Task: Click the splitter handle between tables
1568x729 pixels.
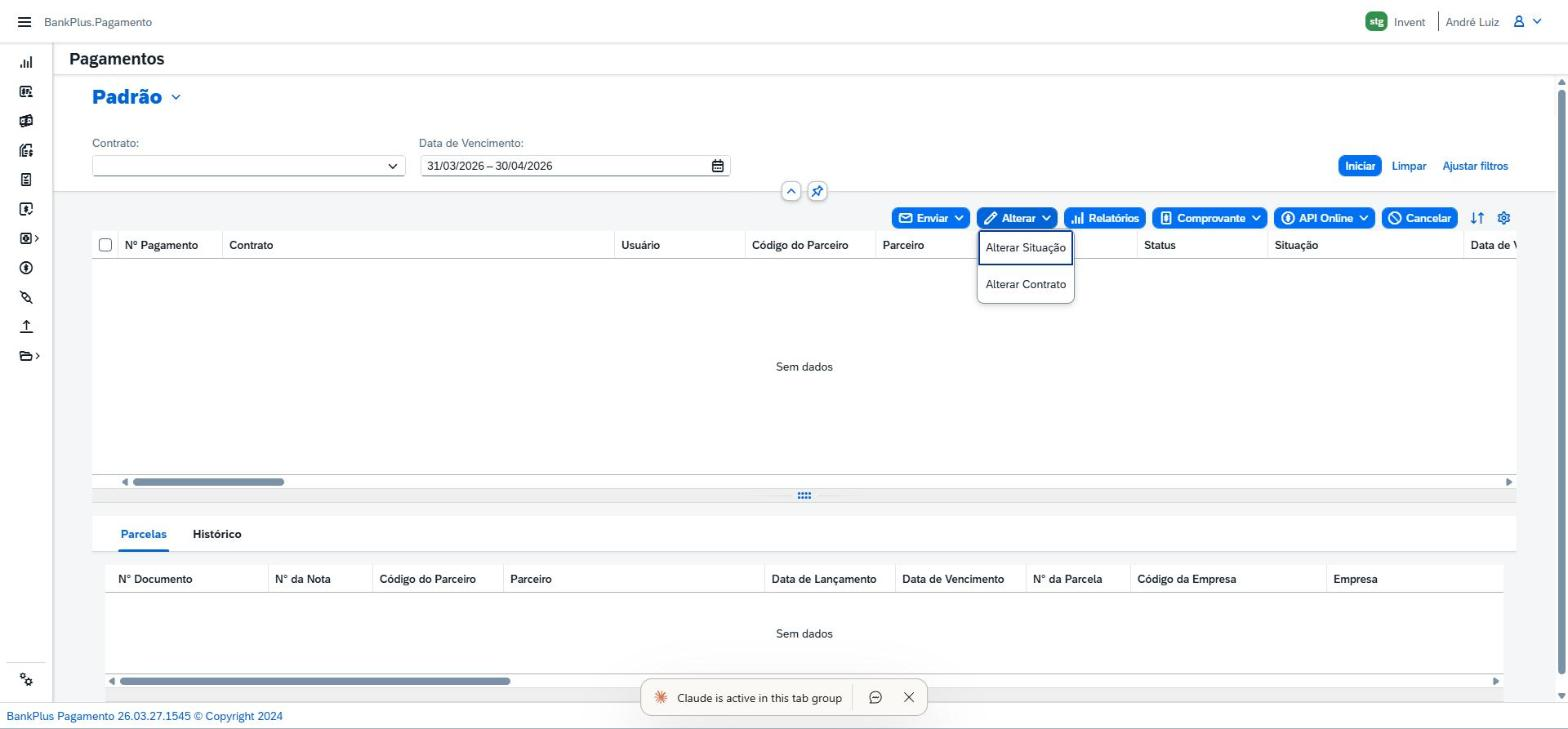Action: pos(804,496)
